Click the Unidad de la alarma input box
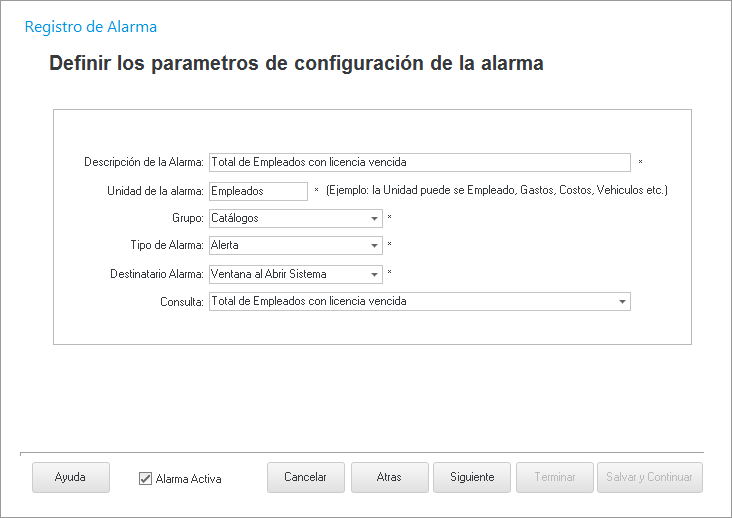 258,190
